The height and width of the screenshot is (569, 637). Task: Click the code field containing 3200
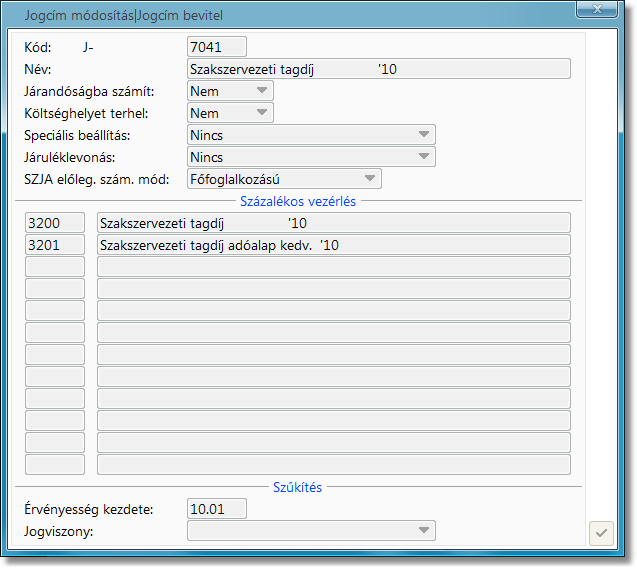click(55, 223)
